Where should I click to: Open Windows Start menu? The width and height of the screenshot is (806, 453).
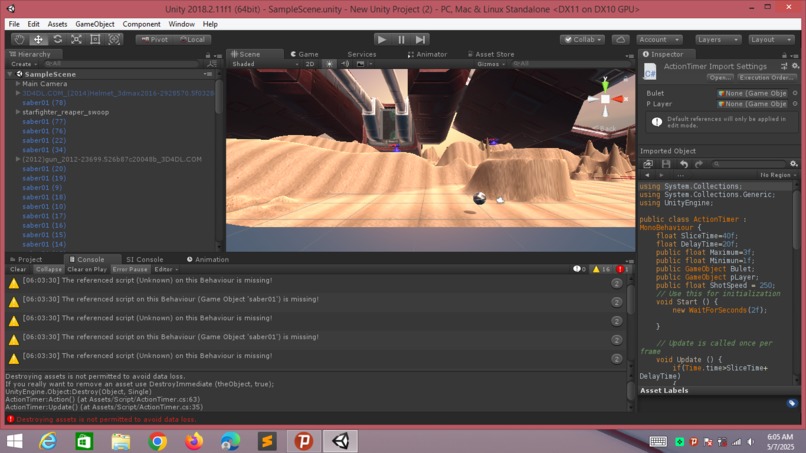[x=14, y=441]
